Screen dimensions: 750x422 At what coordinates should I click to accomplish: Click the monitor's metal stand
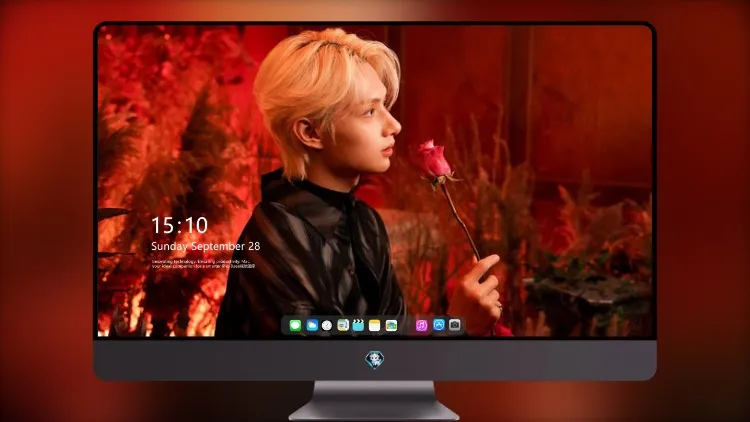tap(374, 400)
